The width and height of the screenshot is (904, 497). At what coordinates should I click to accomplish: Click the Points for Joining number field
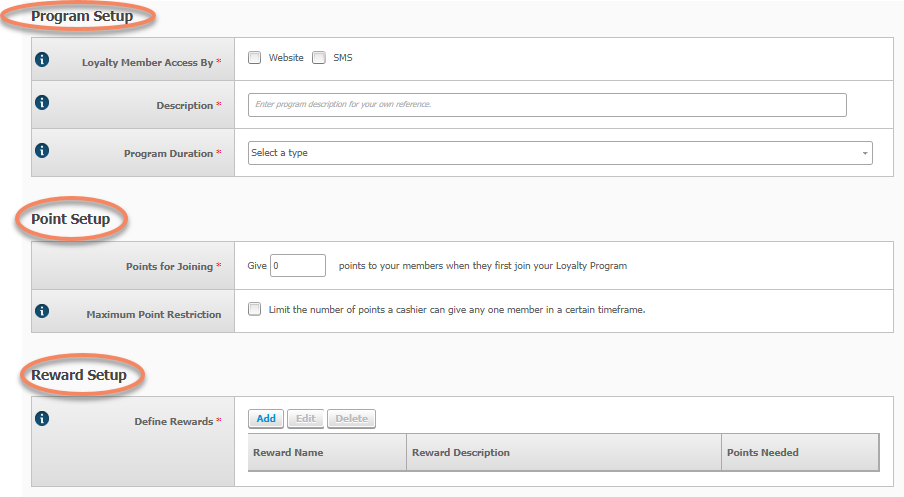click(x=298, y=266)
